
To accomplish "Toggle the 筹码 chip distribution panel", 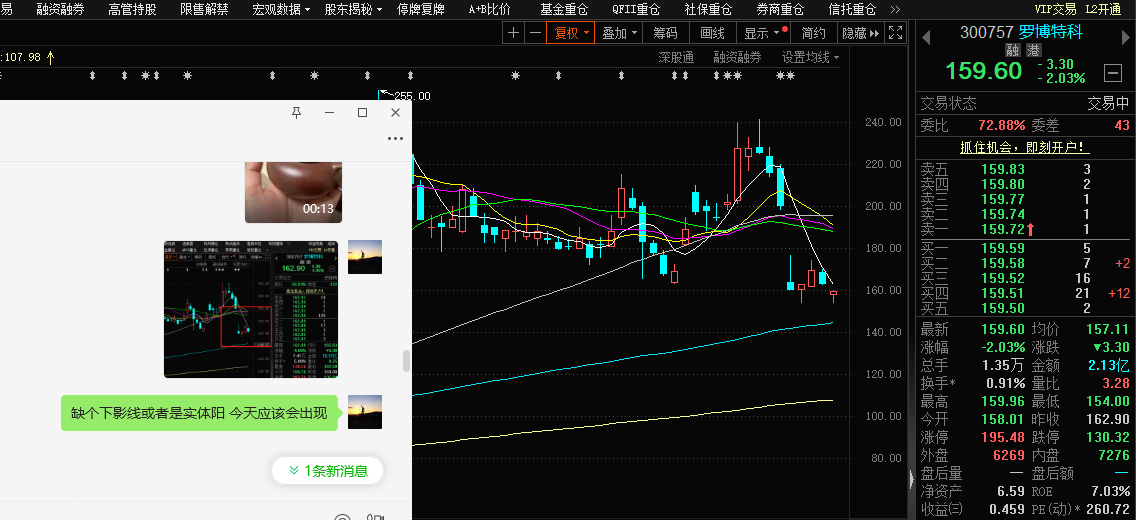I will tap(665, 33).
